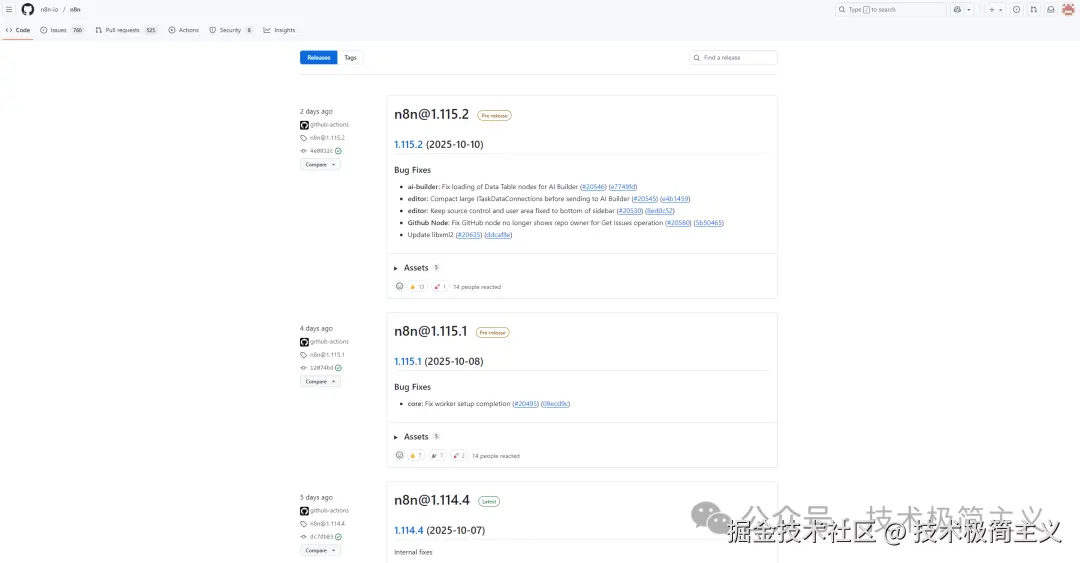Open the hamburger navigation menu

point(9,10)
